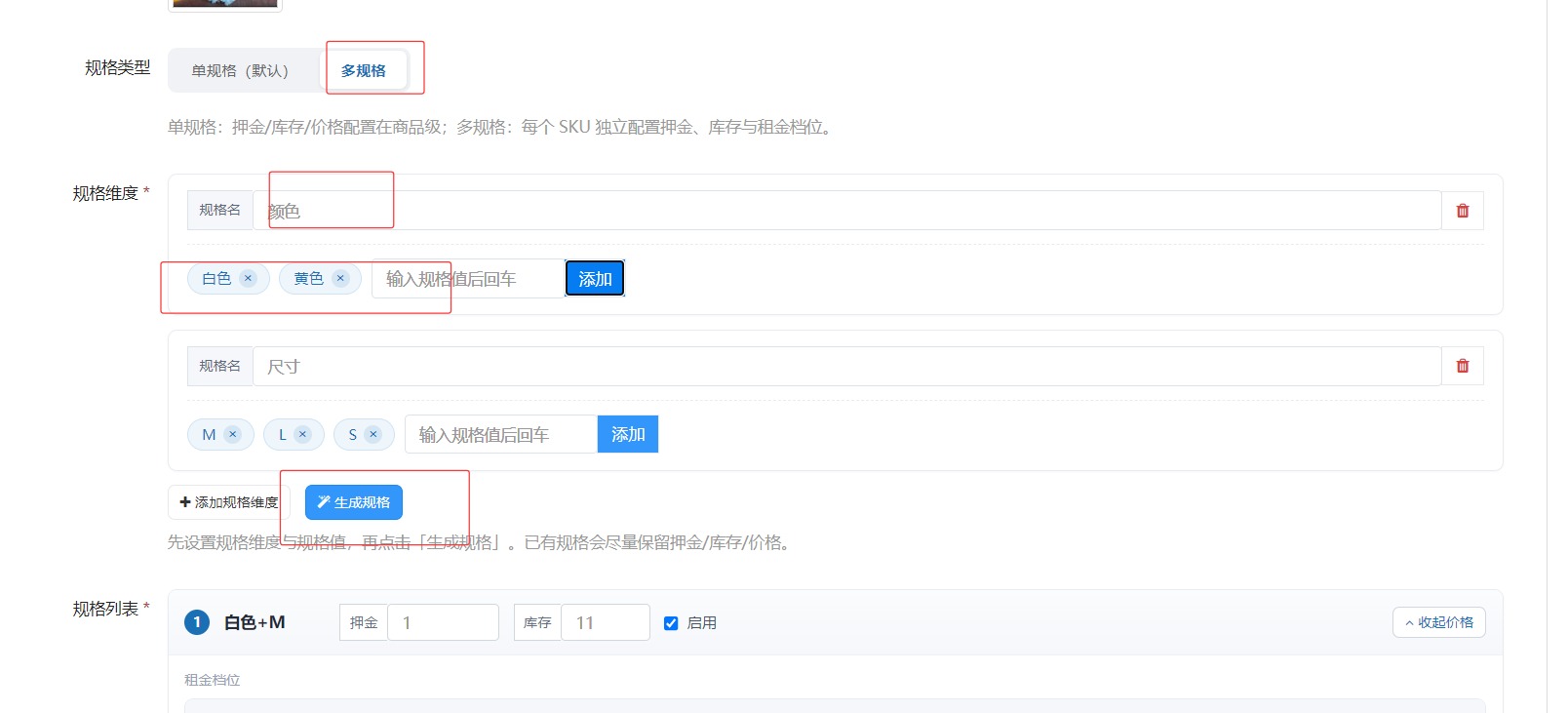Focus the 押金 deposit input field
1568x713 pixels.
[x=443, y=622]
